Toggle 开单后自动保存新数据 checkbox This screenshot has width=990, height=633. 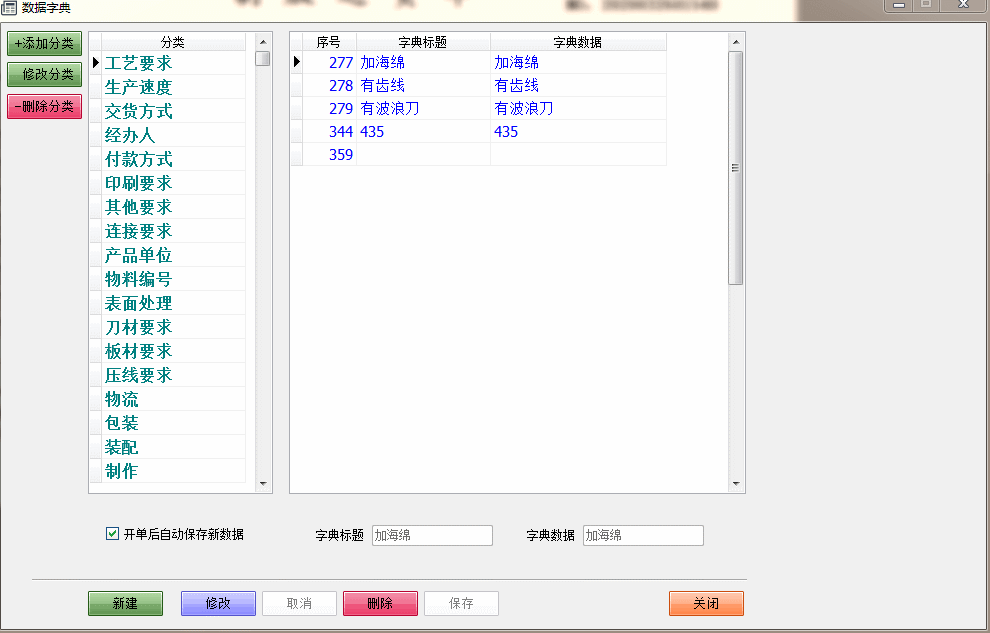112,534
